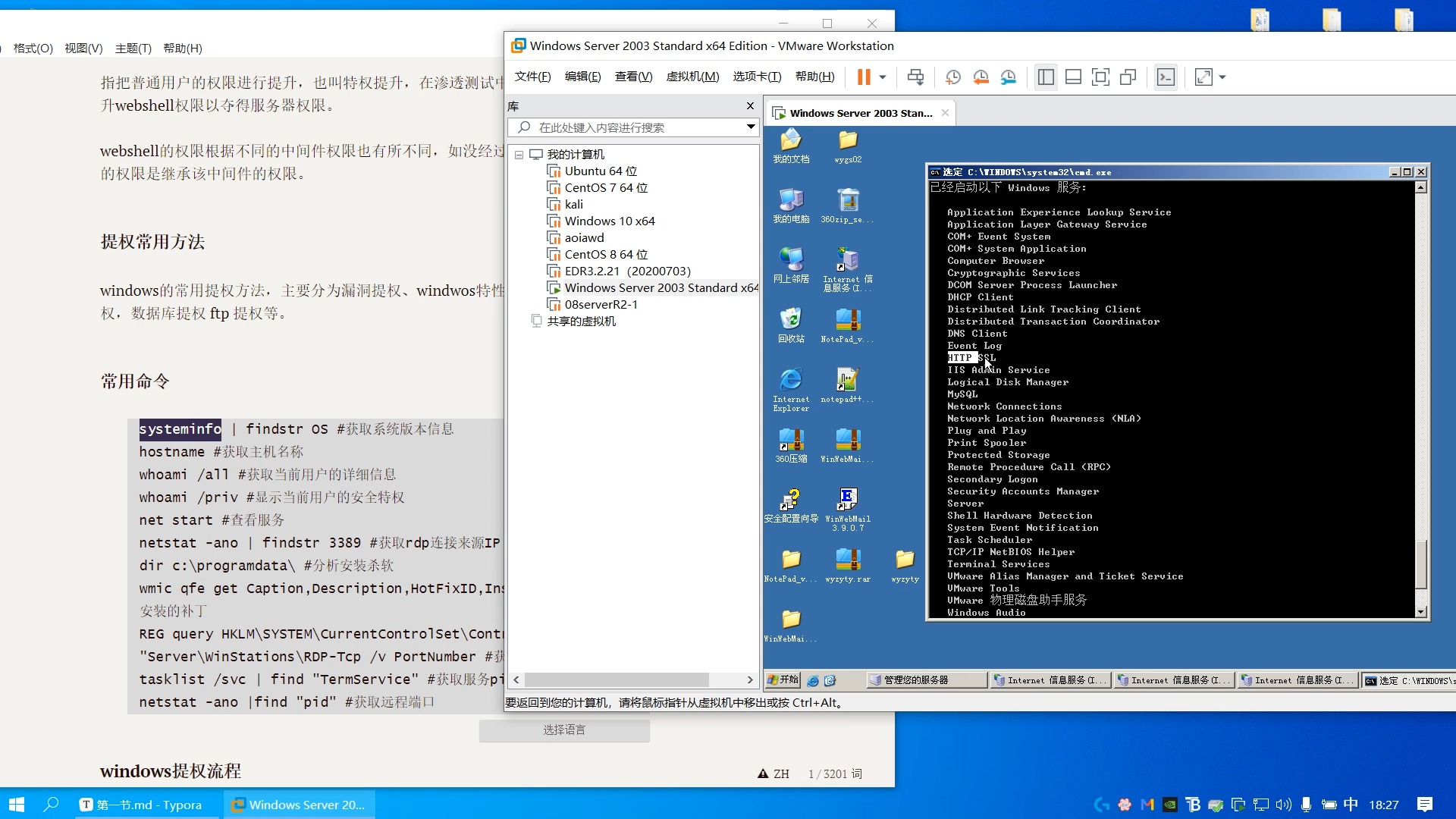Open 我的文档 icon on guest desktop
1456x819 pixels.
(x=791, y=146)
